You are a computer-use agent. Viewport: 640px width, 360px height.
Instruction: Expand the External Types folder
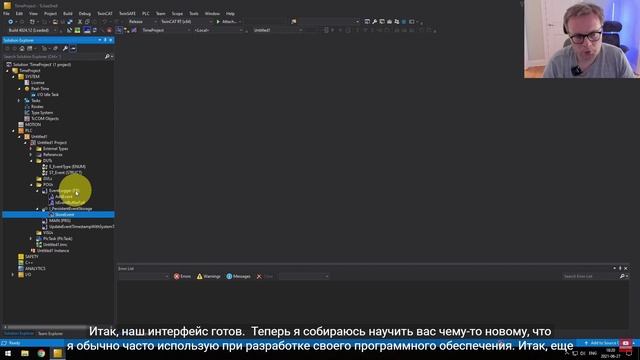coord(31,149)
